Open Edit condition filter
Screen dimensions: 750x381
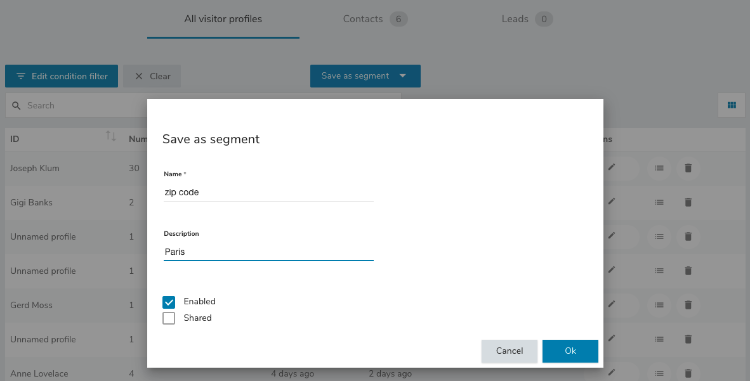click(61, 76)
